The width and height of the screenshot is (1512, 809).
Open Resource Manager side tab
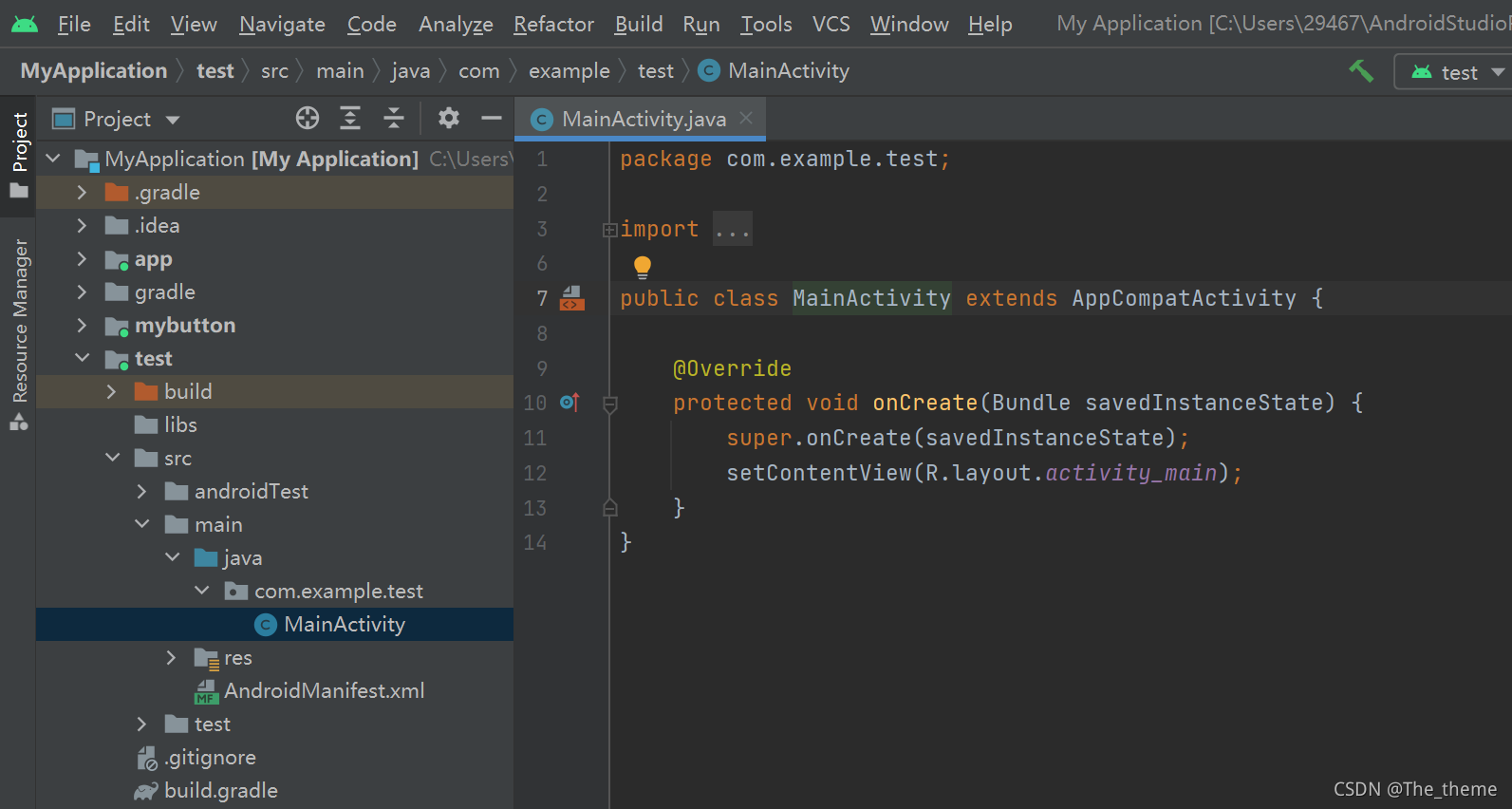click(19, 334)
